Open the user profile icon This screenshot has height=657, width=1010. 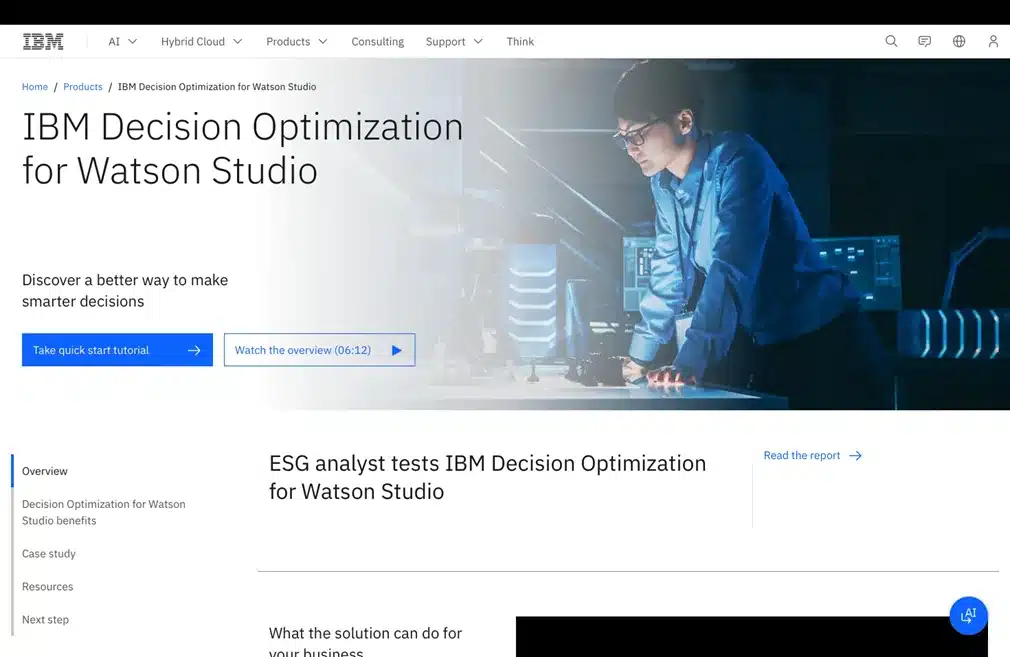tap(993, 42)
